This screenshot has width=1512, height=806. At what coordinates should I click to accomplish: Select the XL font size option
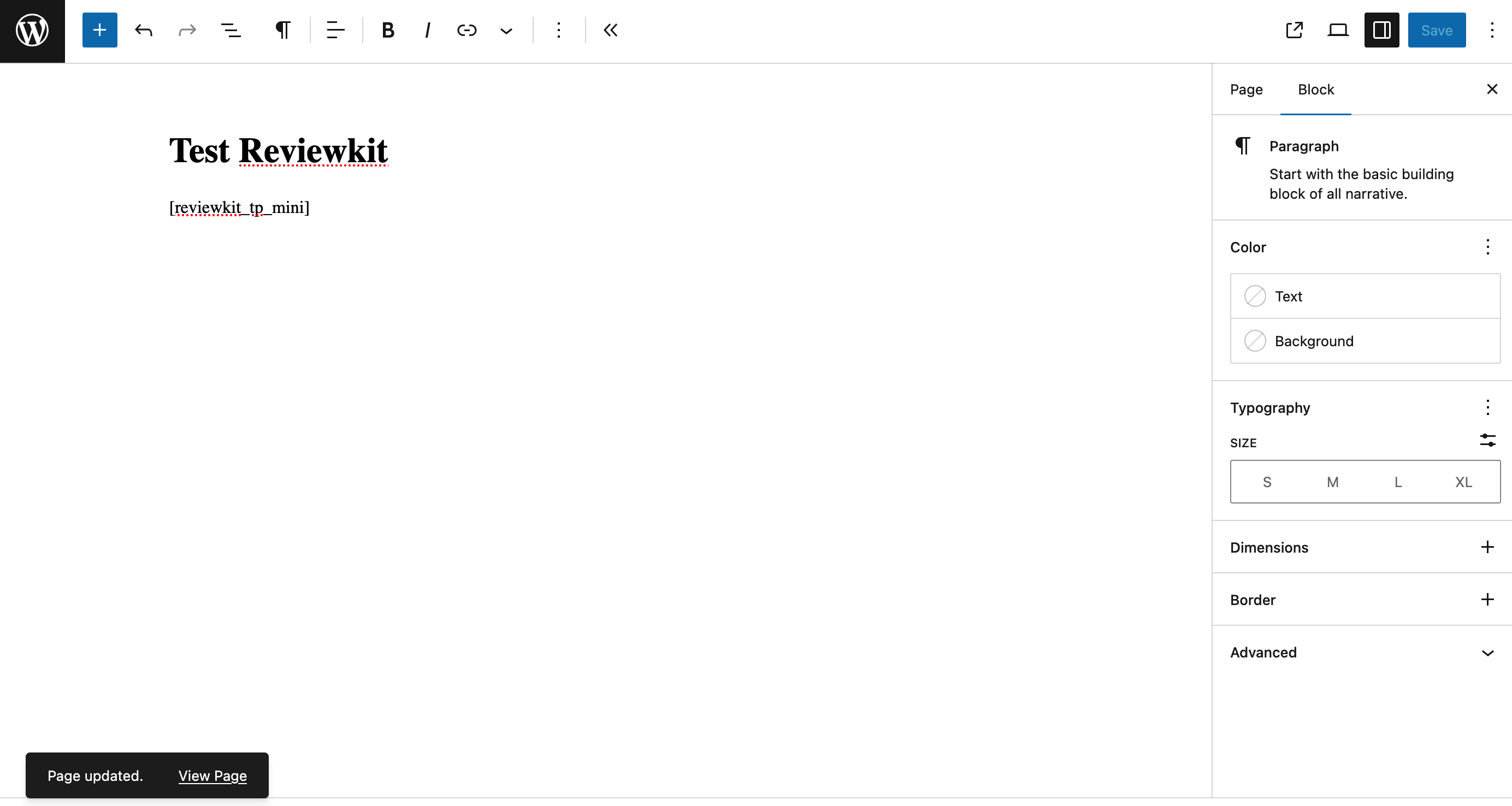[1463, 482]
